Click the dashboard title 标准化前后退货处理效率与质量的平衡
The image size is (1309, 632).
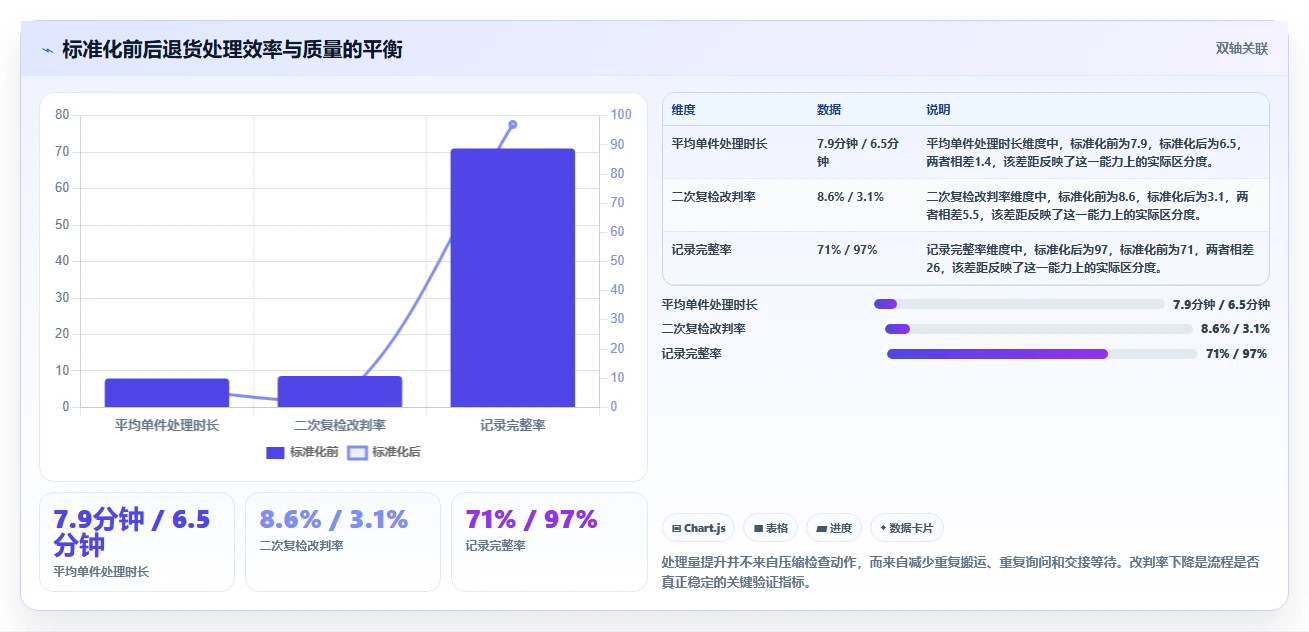(x=232, y=49)
